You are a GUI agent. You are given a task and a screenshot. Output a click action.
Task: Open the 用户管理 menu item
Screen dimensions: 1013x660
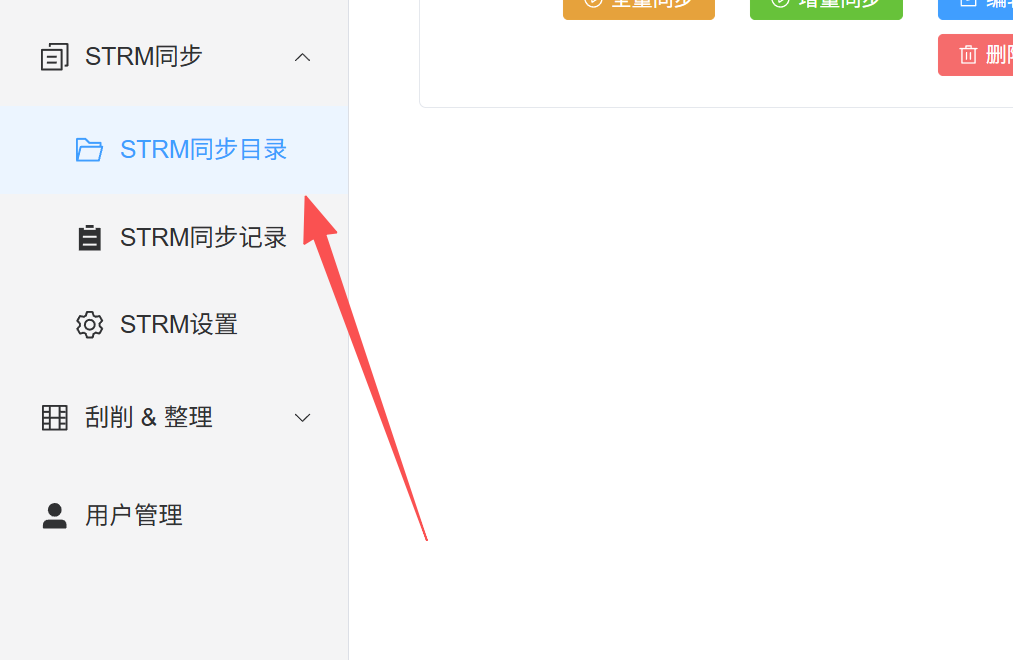(x=174, y=516)
